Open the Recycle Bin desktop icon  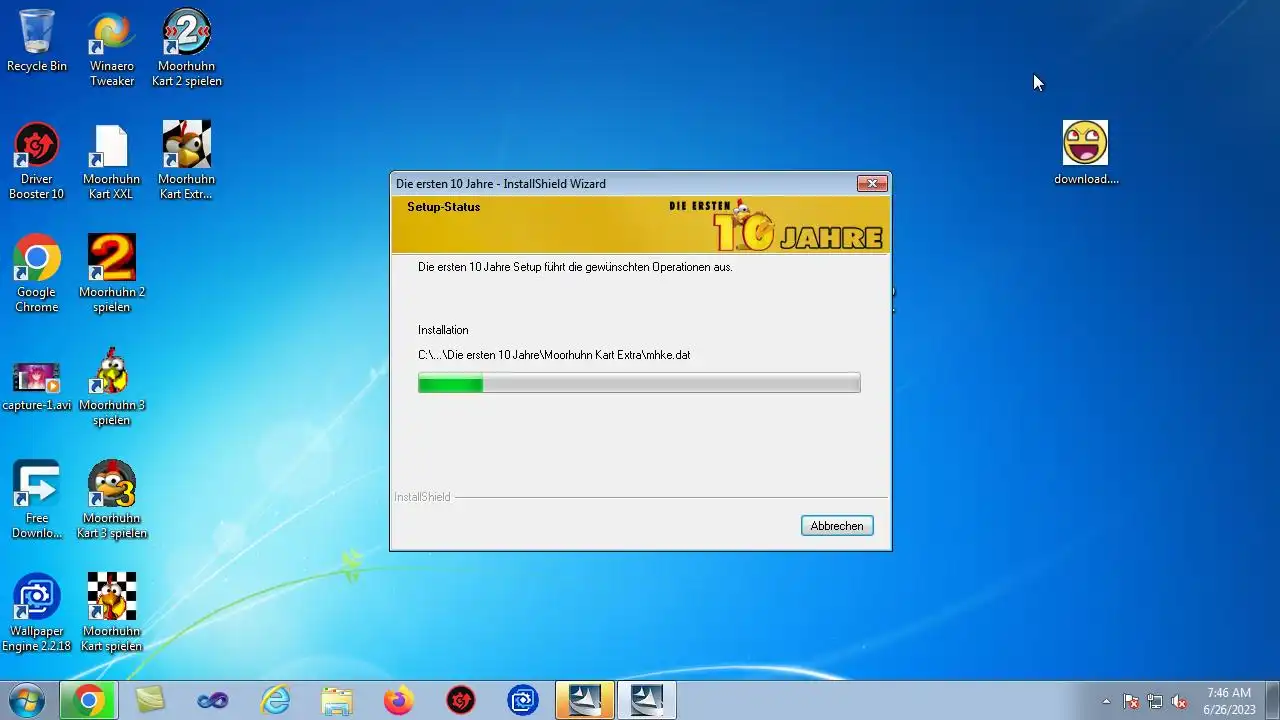[37, 41]
